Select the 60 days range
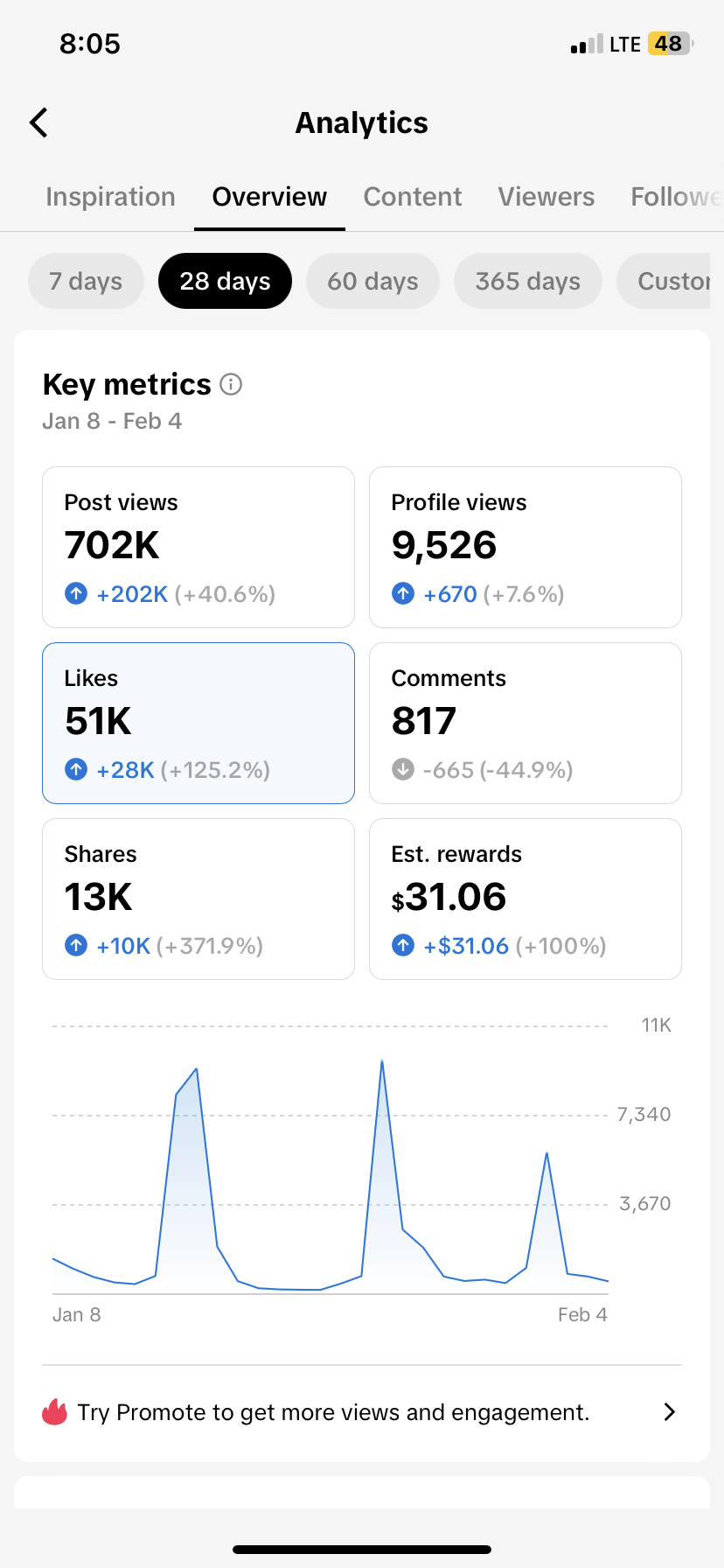 (372, 281)
